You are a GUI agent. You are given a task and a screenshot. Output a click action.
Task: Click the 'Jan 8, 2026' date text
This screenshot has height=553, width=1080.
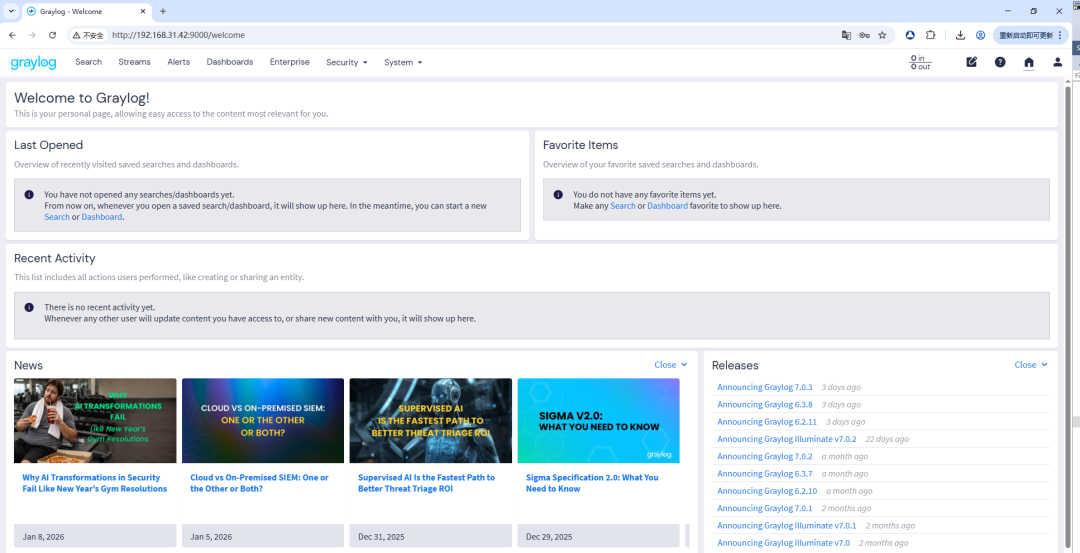coord(43,537)
